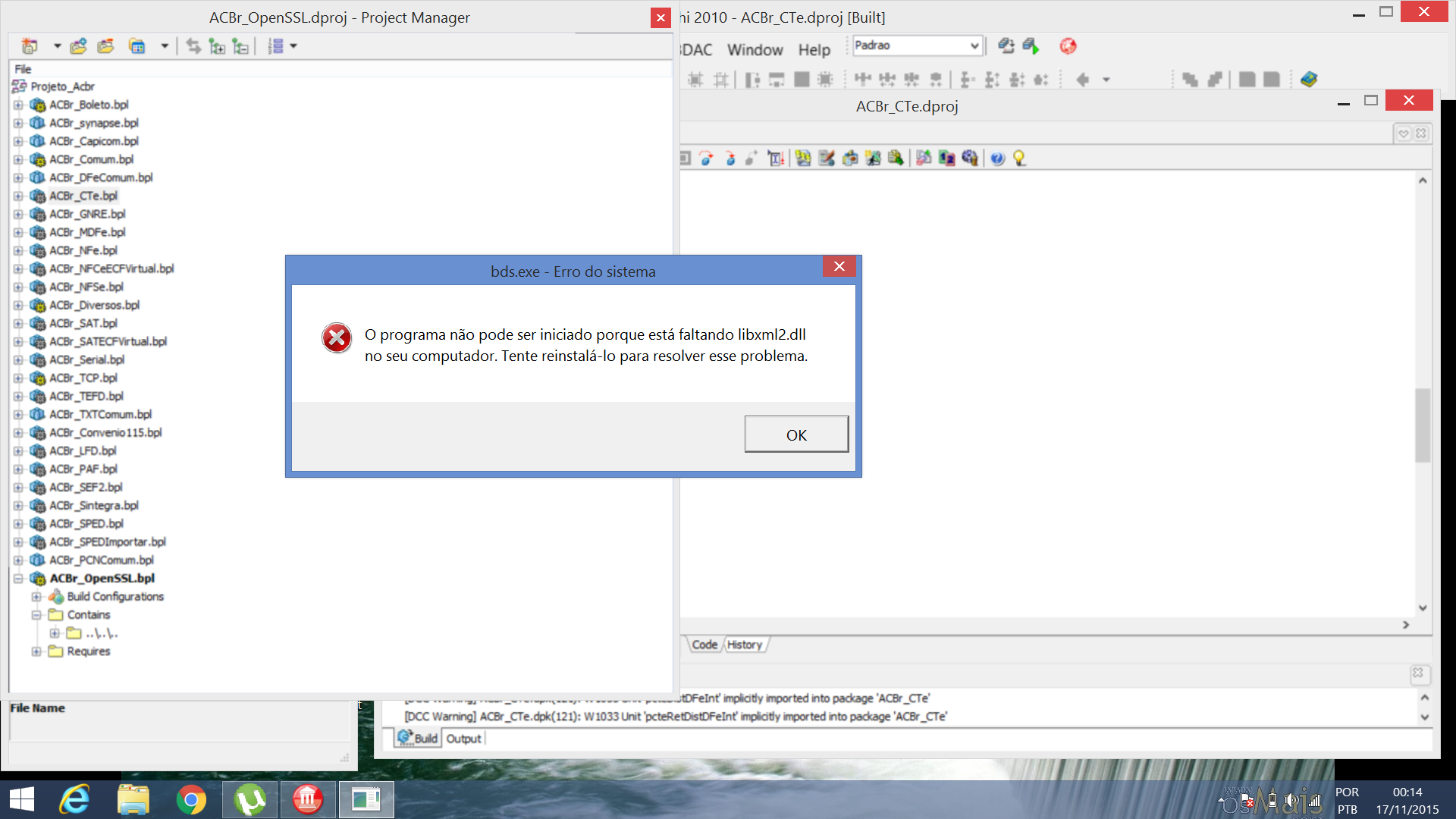This screenshot has height=819, width=1456.
Task: Click the File column header
Action: (x=23, y=69)
